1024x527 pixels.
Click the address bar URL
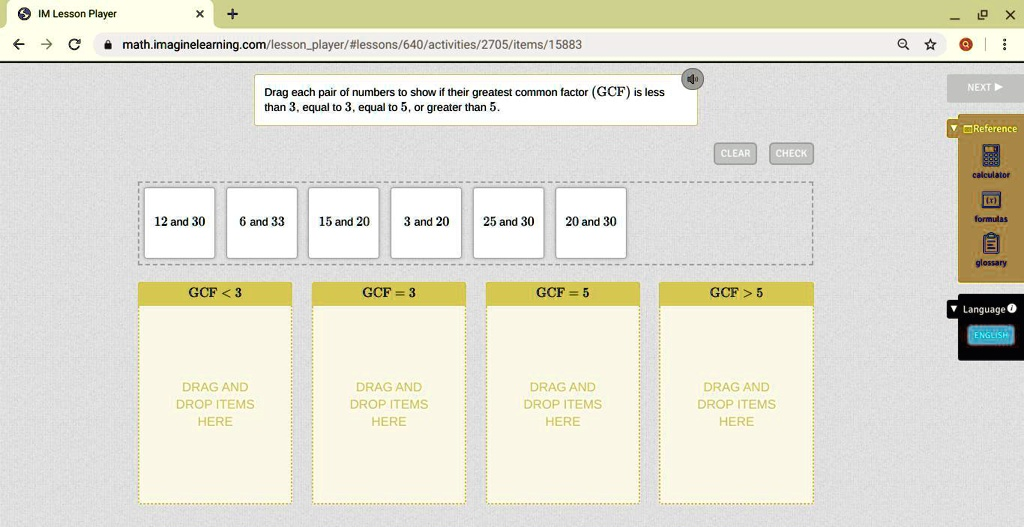pyautogui.click(x=351, y=45)
